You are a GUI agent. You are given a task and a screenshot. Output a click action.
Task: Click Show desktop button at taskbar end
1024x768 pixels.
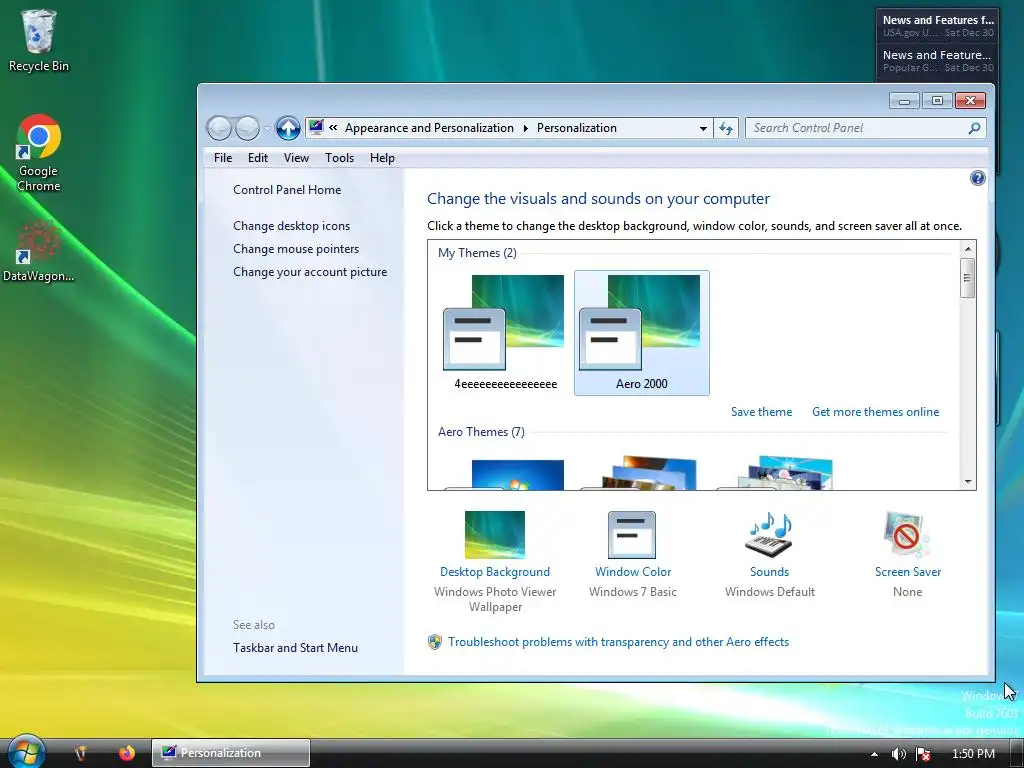click(x=1016, y=753)
